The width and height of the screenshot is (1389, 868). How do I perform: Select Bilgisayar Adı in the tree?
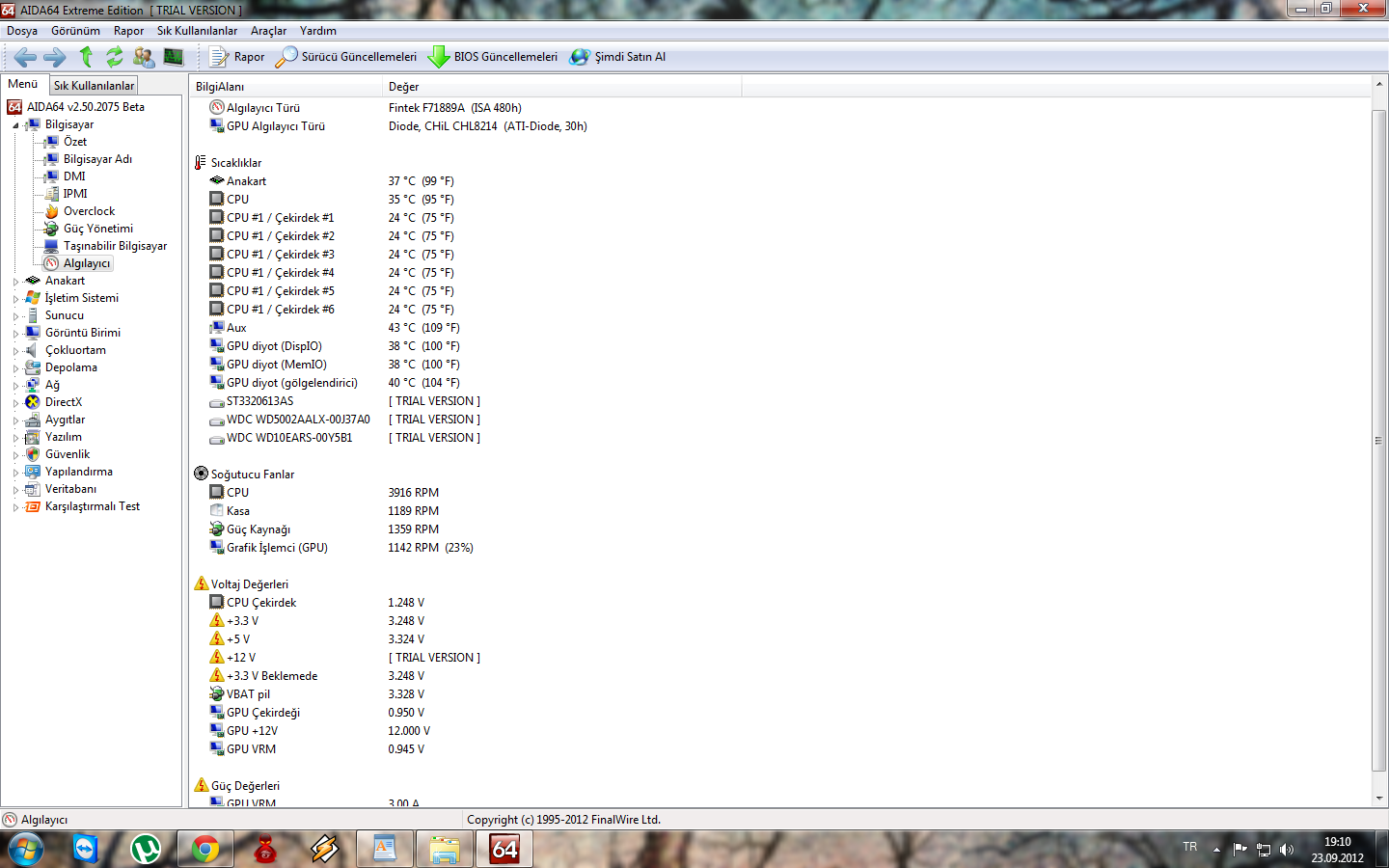[x=97, y=159]
